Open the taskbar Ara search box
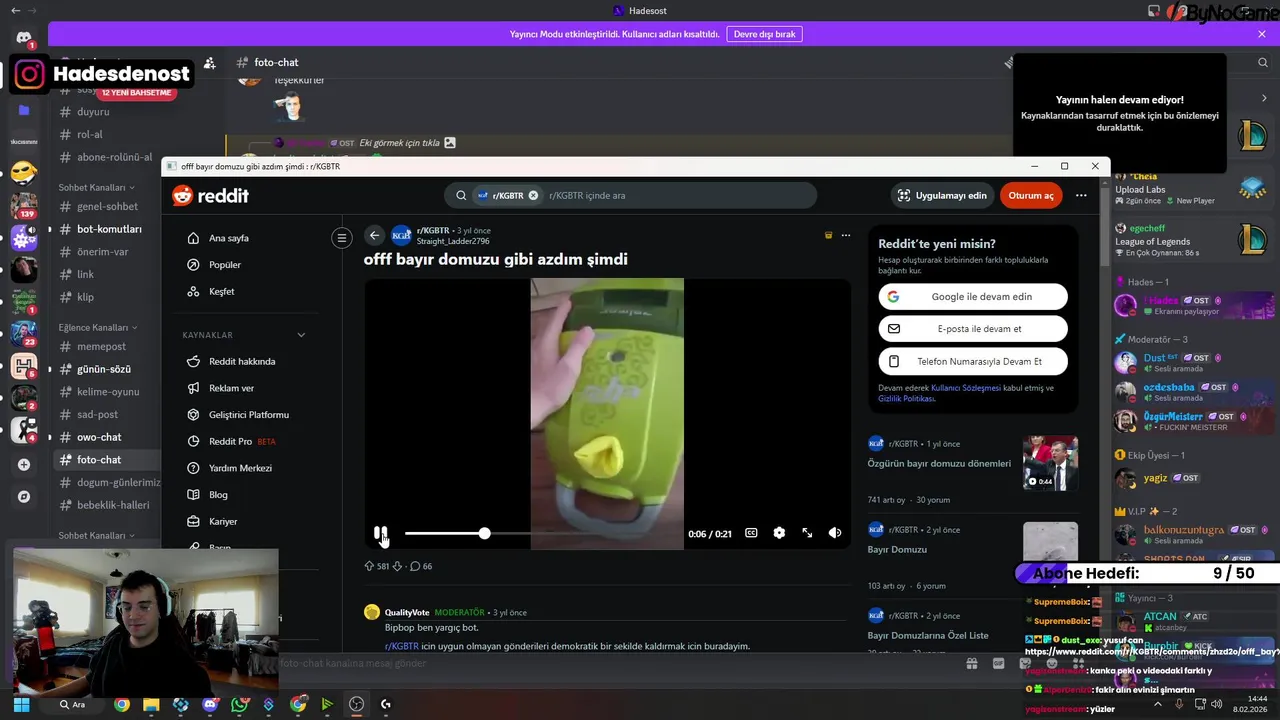Screen dimensions: 1280x720 pos(73,704)
